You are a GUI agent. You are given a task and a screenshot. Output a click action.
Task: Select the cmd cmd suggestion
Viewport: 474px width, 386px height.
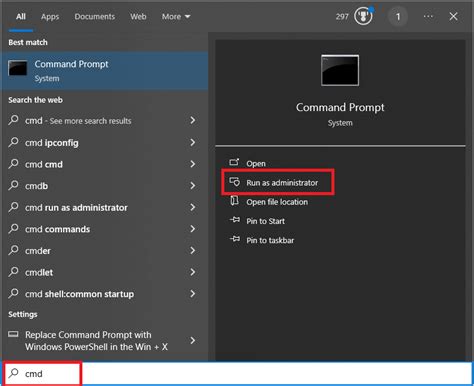(104, 164)
